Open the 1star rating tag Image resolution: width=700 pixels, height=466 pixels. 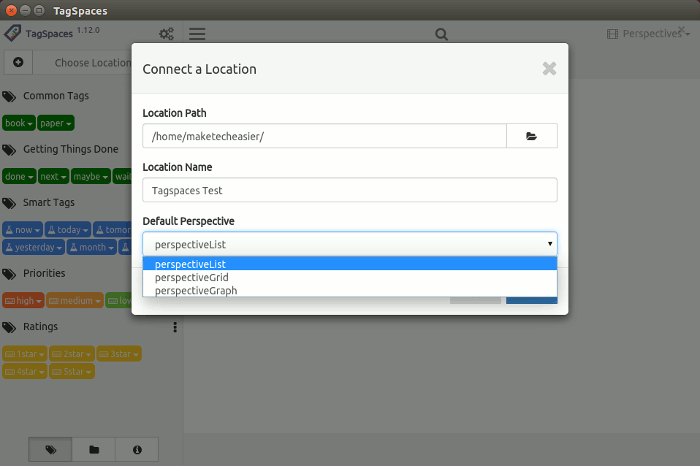[x=25, y=354]
